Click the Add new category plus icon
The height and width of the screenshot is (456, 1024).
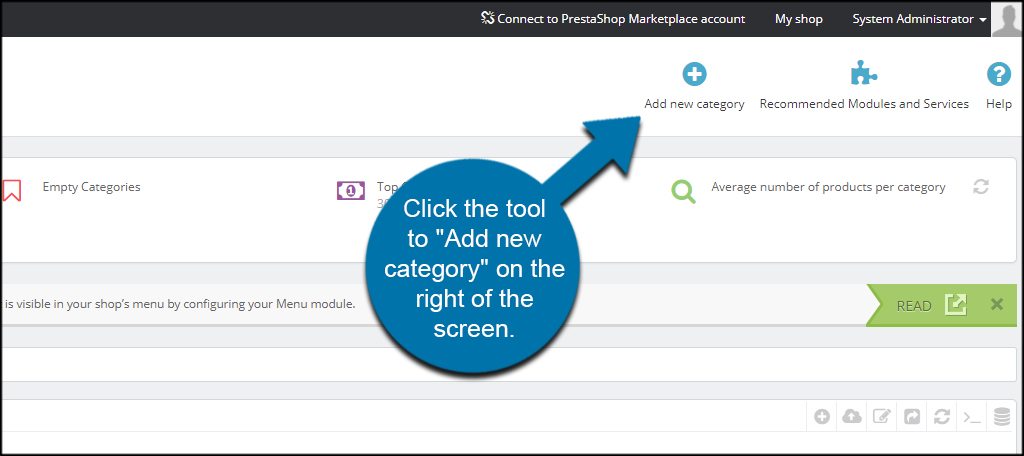tap(694, 74)
